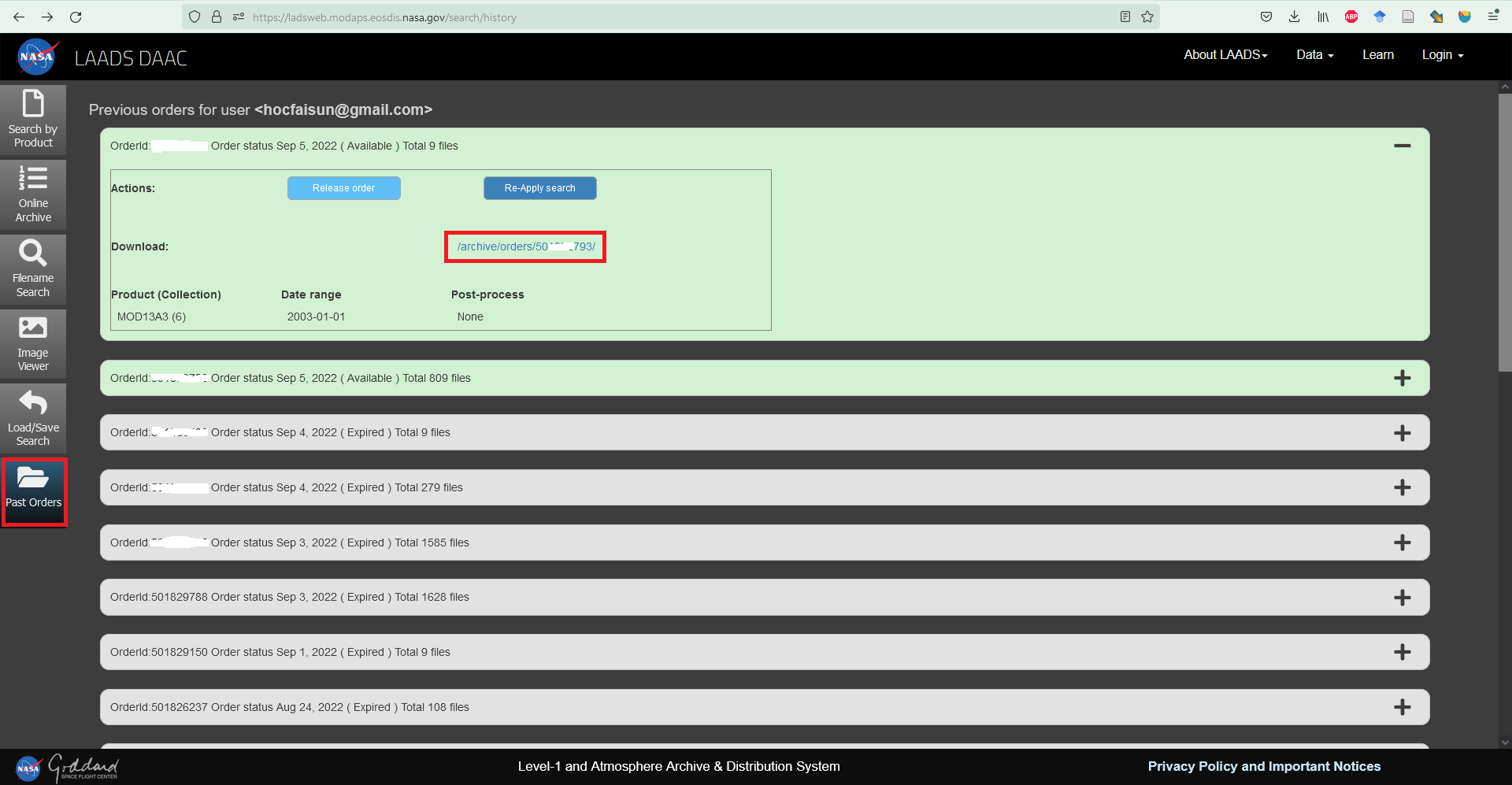
Task: Expand order 501829788 with 1628 files
Action: [x=1402, y=598]
